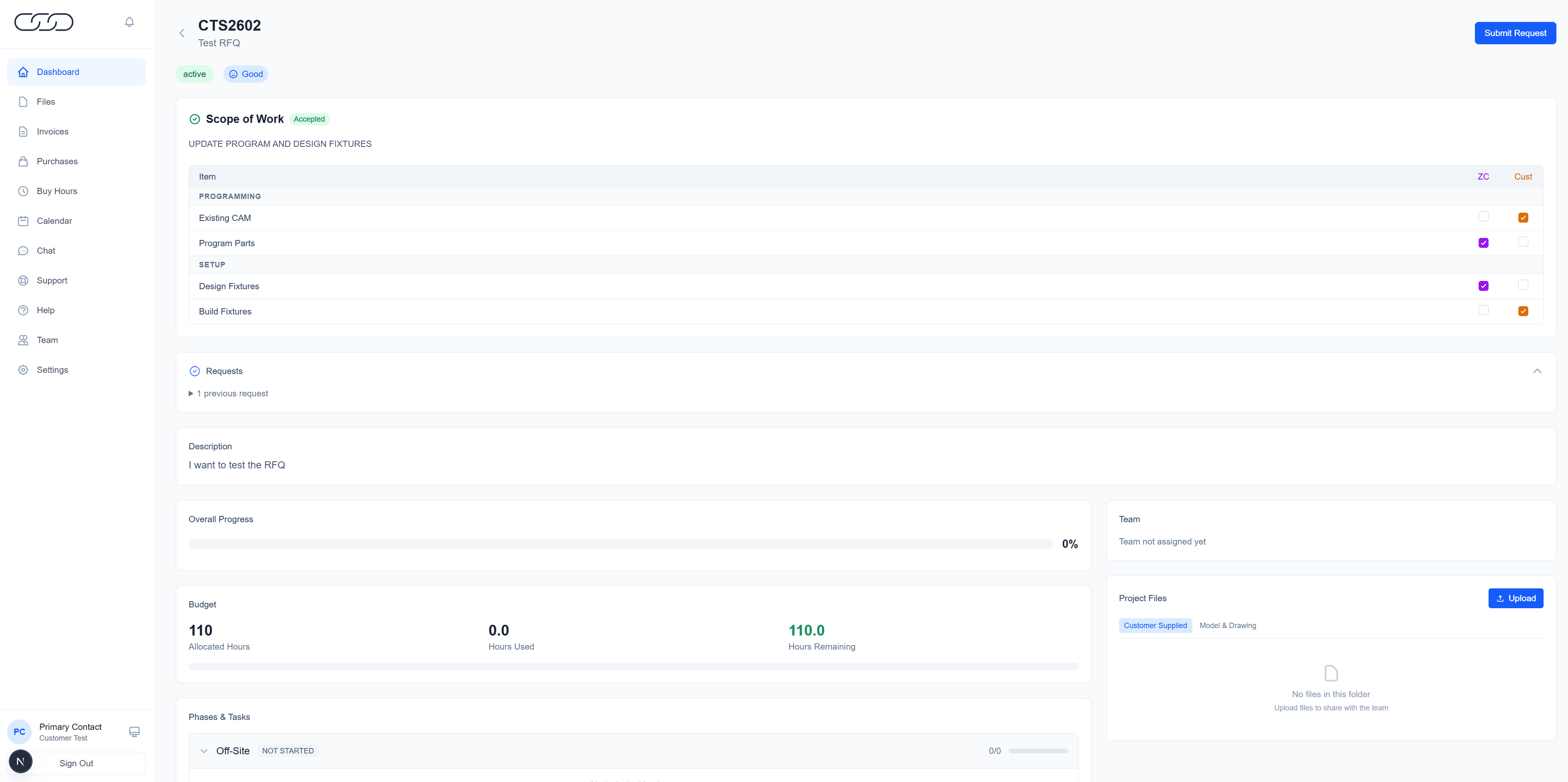Click the Upload button in Project Files

coord(1515,598)
